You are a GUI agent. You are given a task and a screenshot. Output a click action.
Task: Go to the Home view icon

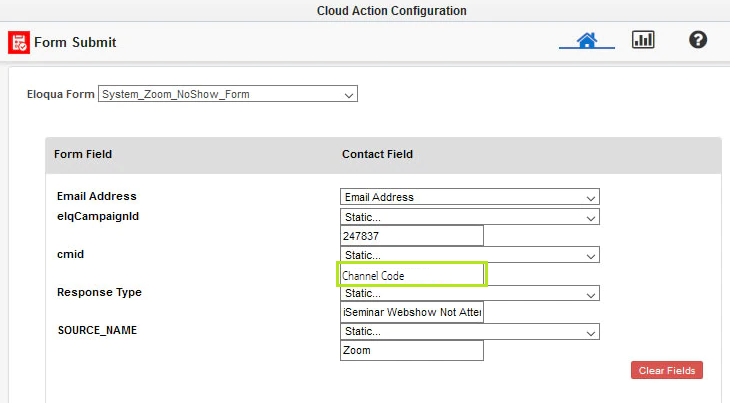(587, 40)
